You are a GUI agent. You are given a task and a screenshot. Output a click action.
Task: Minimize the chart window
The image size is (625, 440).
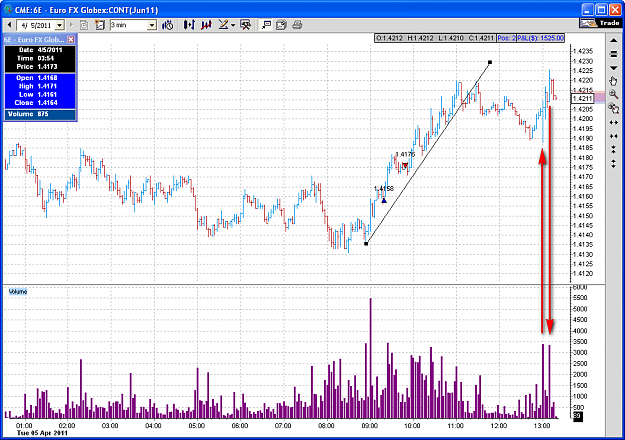tap(588, 10)
